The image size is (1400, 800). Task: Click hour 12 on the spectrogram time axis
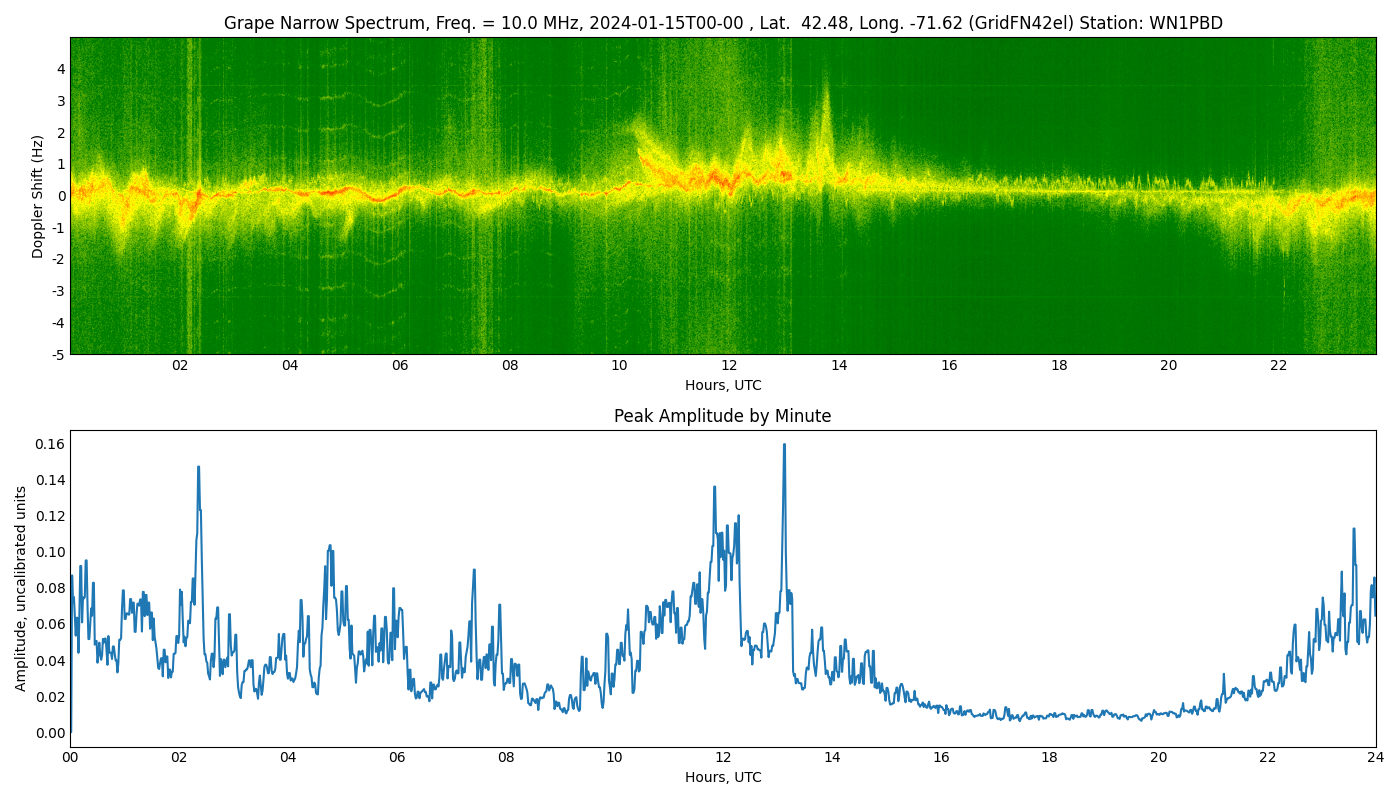coord(729,366)
